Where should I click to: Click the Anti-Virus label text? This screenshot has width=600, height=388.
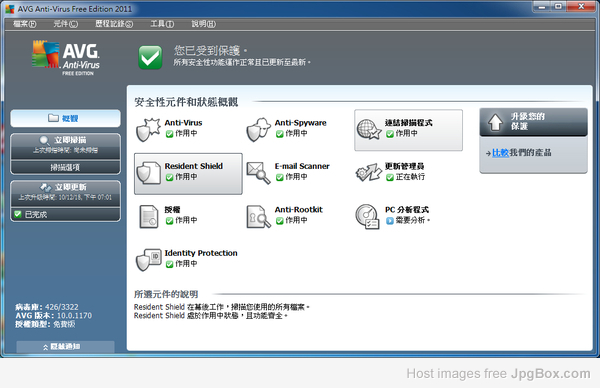coord(183,123)
